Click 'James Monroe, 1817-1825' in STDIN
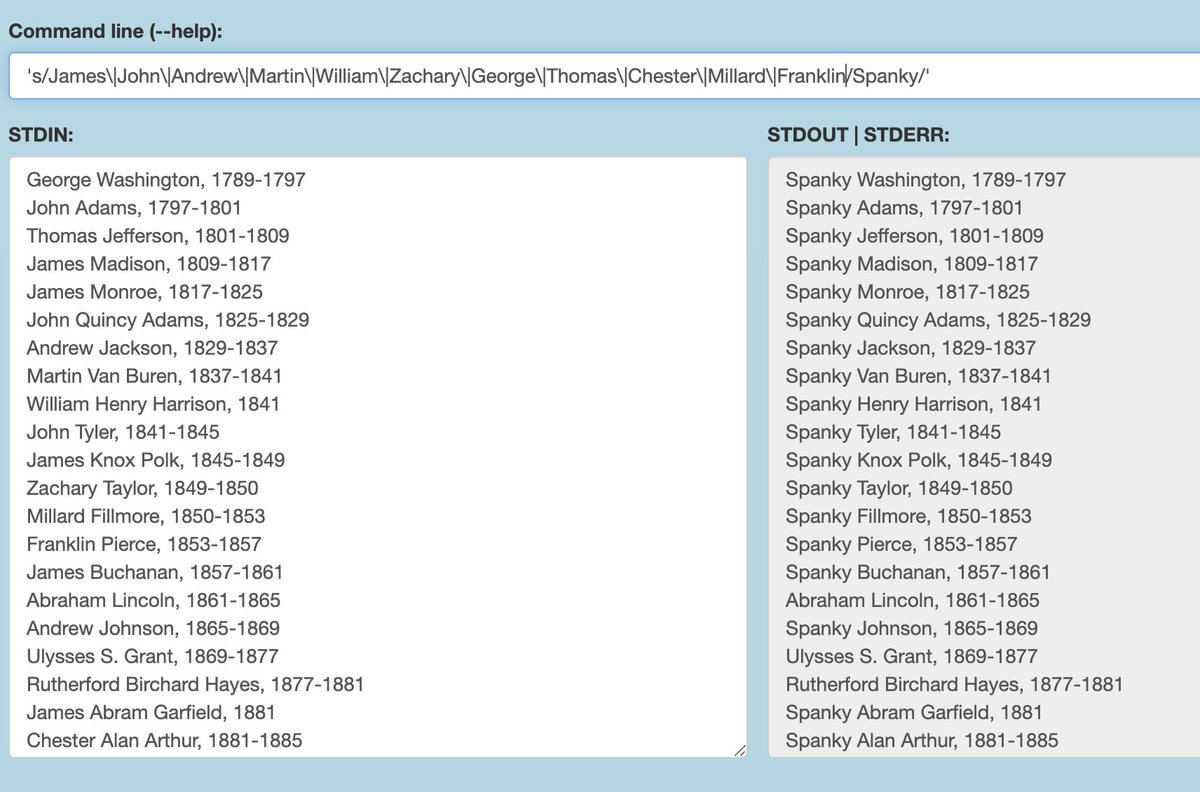1200x792 pixels. point(145,292)
